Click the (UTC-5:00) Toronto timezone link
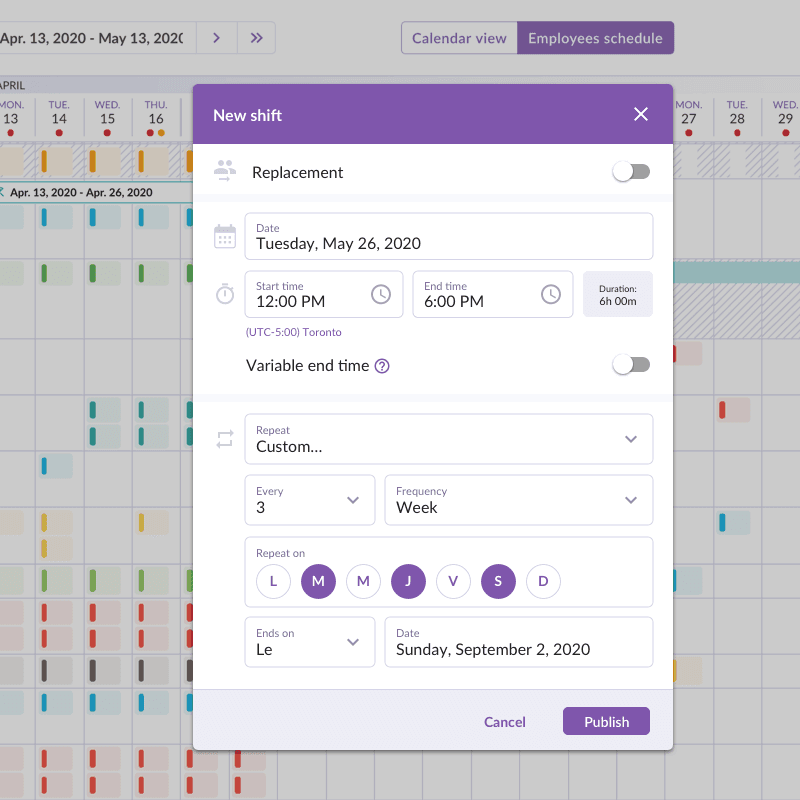Image resolution: width=800 pixels, height=800 pixels. (293, 332)
